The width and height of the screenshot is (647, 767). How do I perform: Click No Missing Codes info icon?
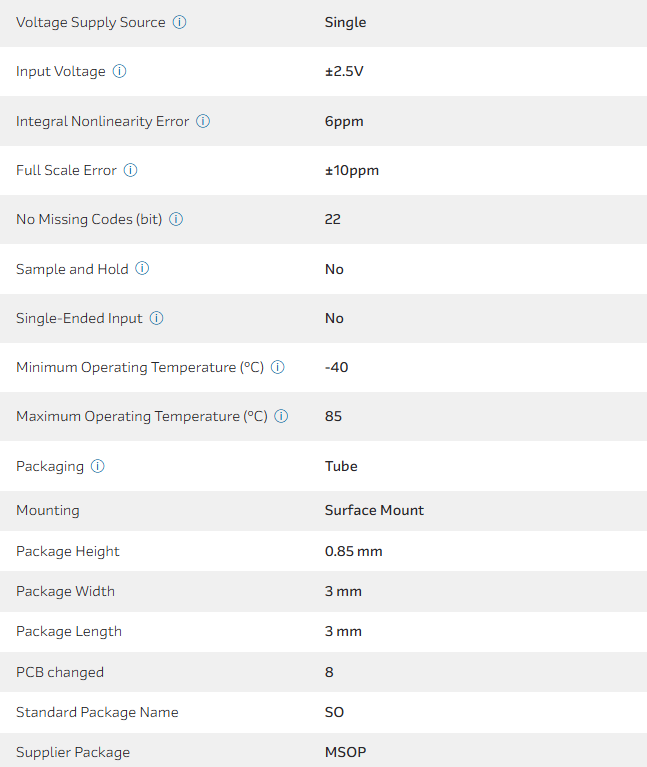[x=176, y=219]
